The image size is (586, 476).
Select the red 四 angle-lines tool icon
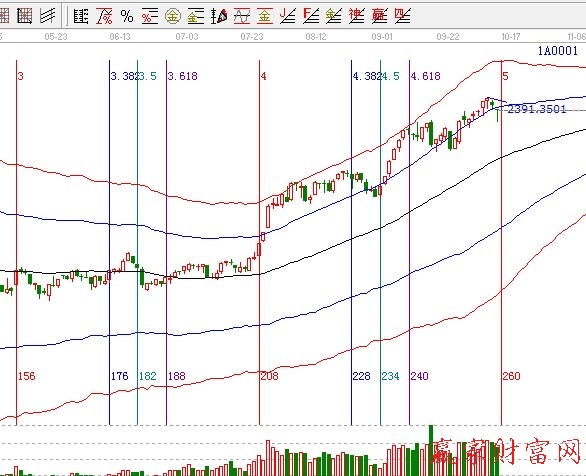tap(403, 16)
